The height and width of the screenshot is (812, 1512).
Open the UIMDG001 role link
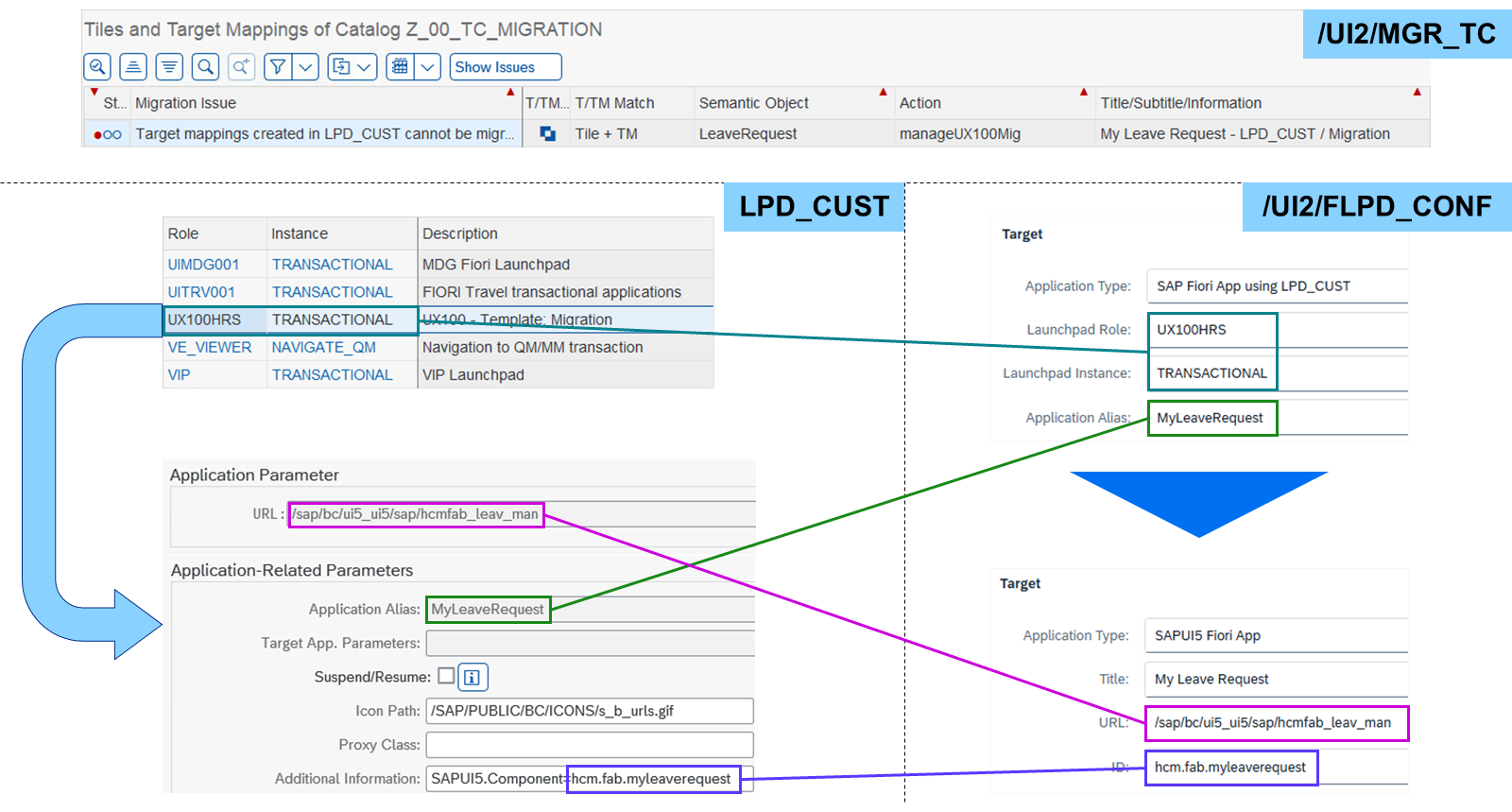click(x=203, y=265)
